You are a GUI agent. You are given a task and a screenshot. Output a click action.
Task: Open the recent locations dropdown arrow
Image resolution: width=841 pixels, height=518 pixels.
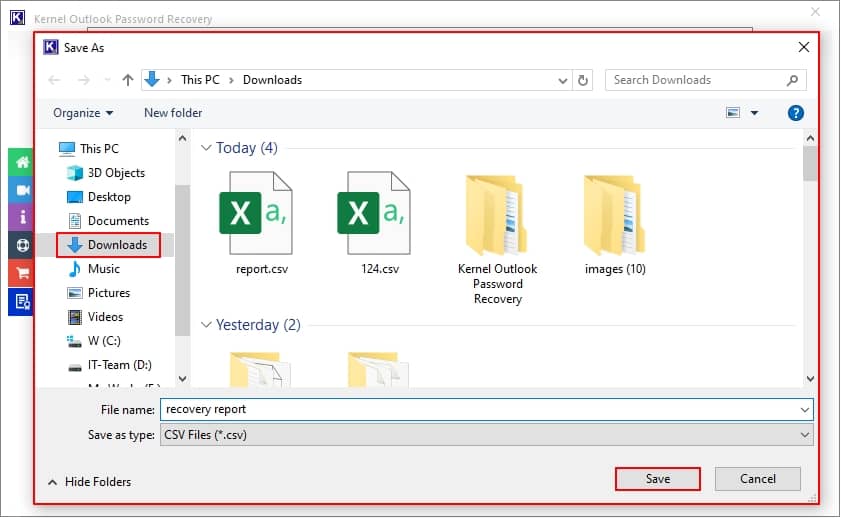coord(107,80)
